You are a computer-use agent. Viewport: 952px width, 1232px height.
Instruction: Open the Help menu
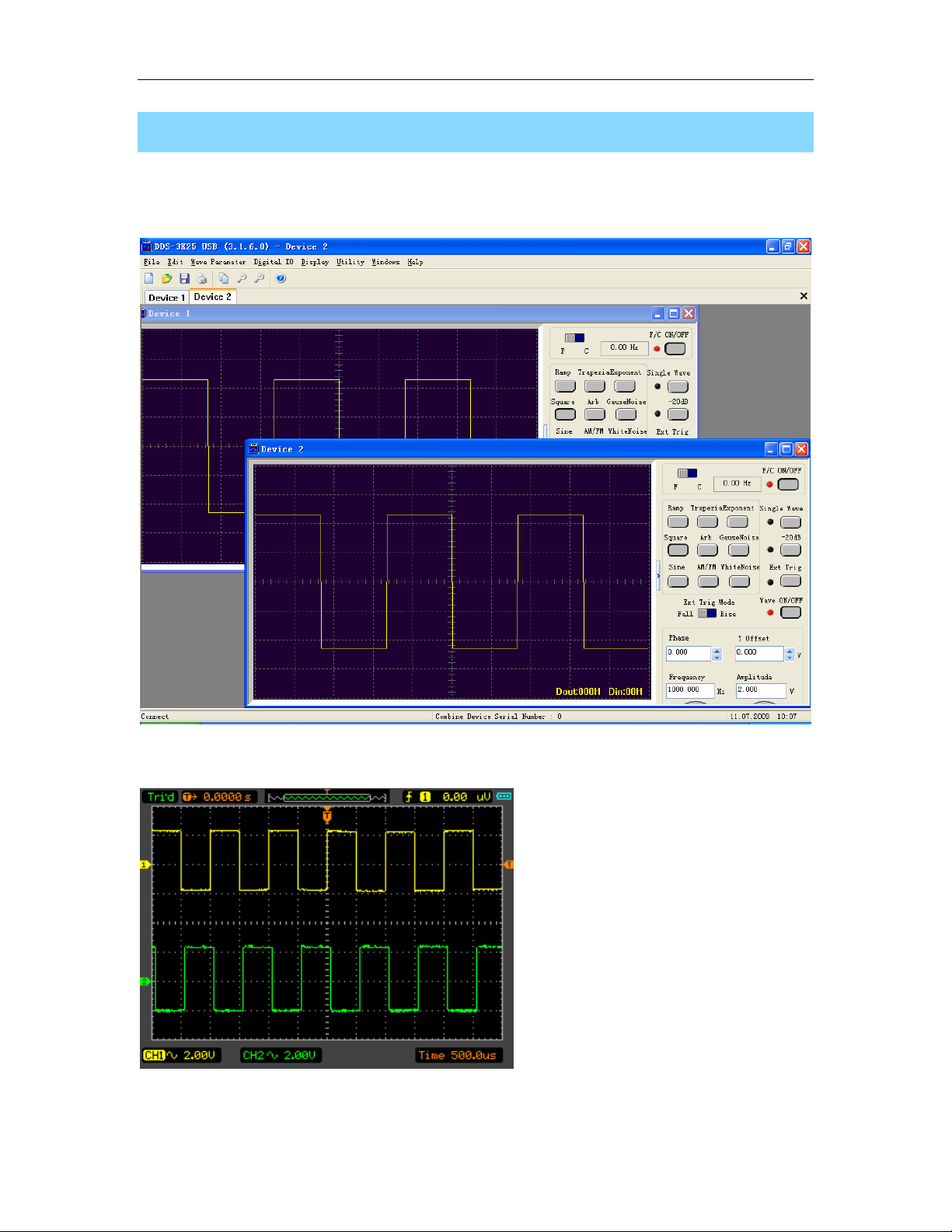point(415,262)
